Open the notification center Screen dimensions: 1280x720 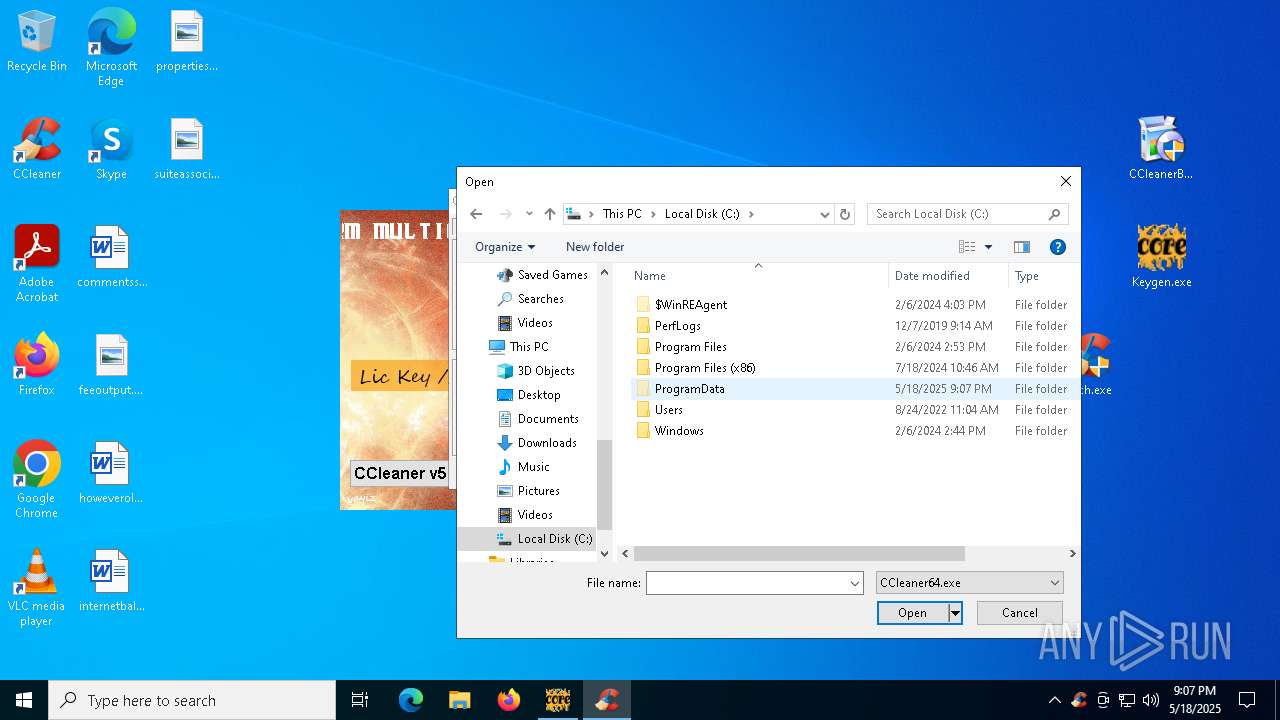click(1247, 700)
